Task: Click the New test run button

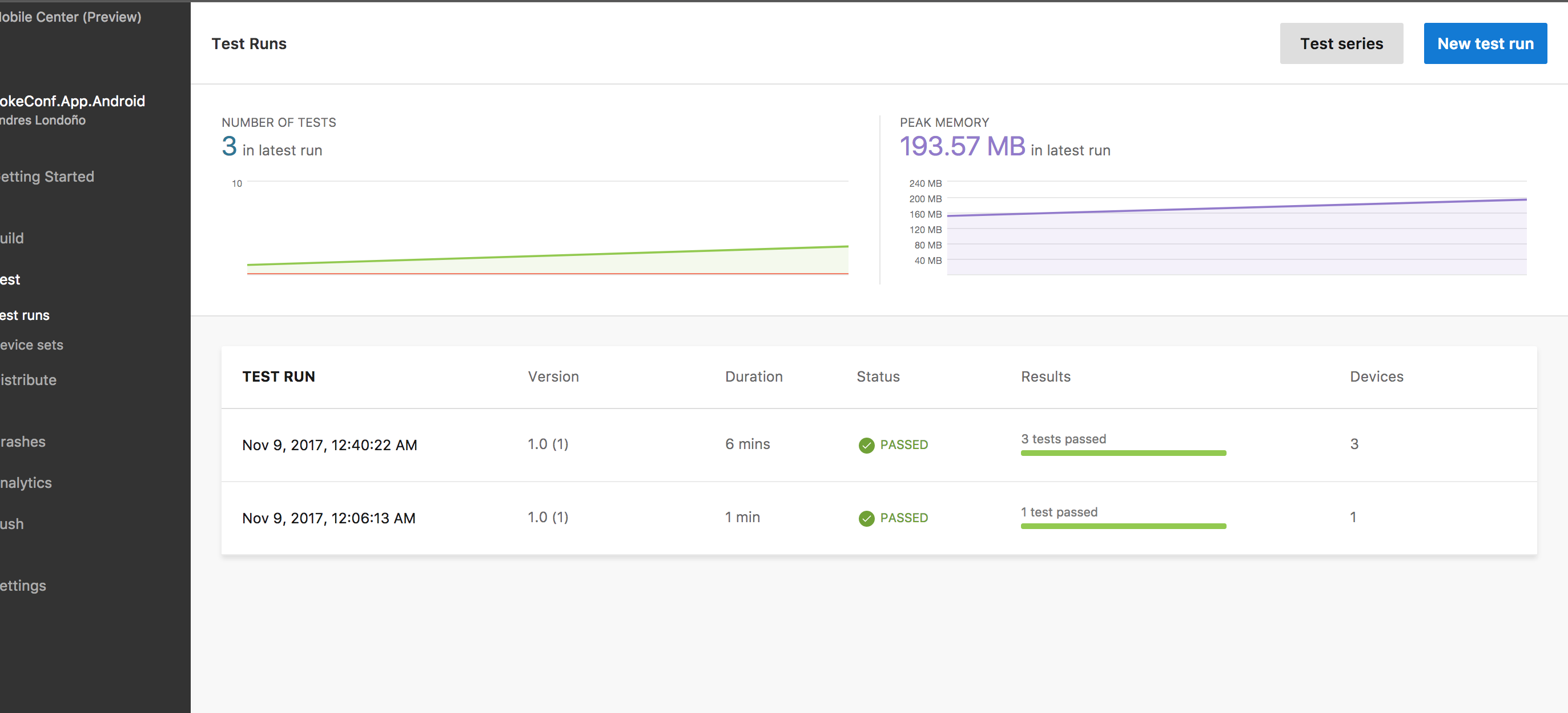Action: 1485,43
